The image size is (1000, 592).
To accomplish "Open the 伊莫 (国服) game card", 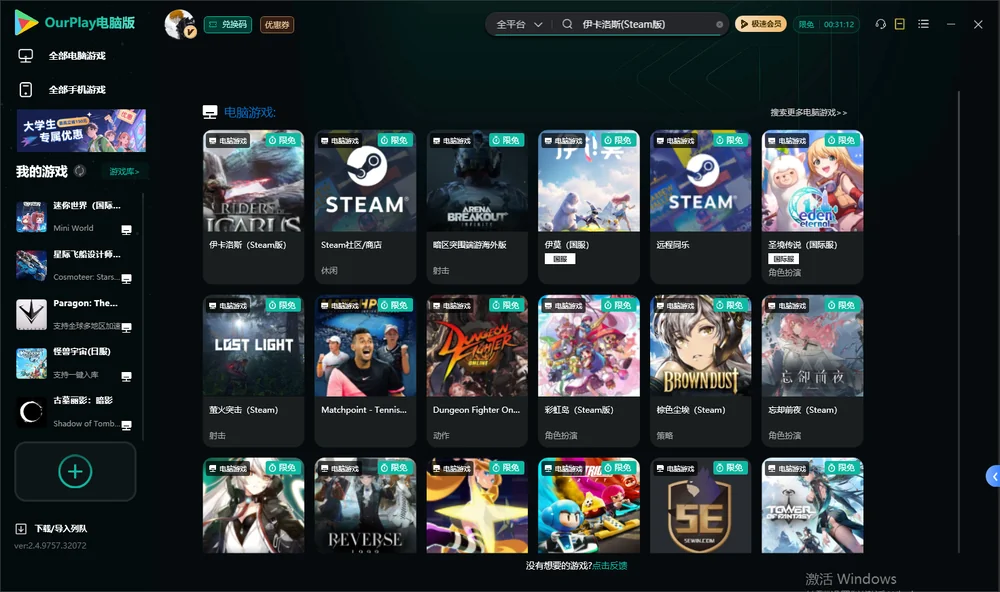I will (x=589, y=207).
